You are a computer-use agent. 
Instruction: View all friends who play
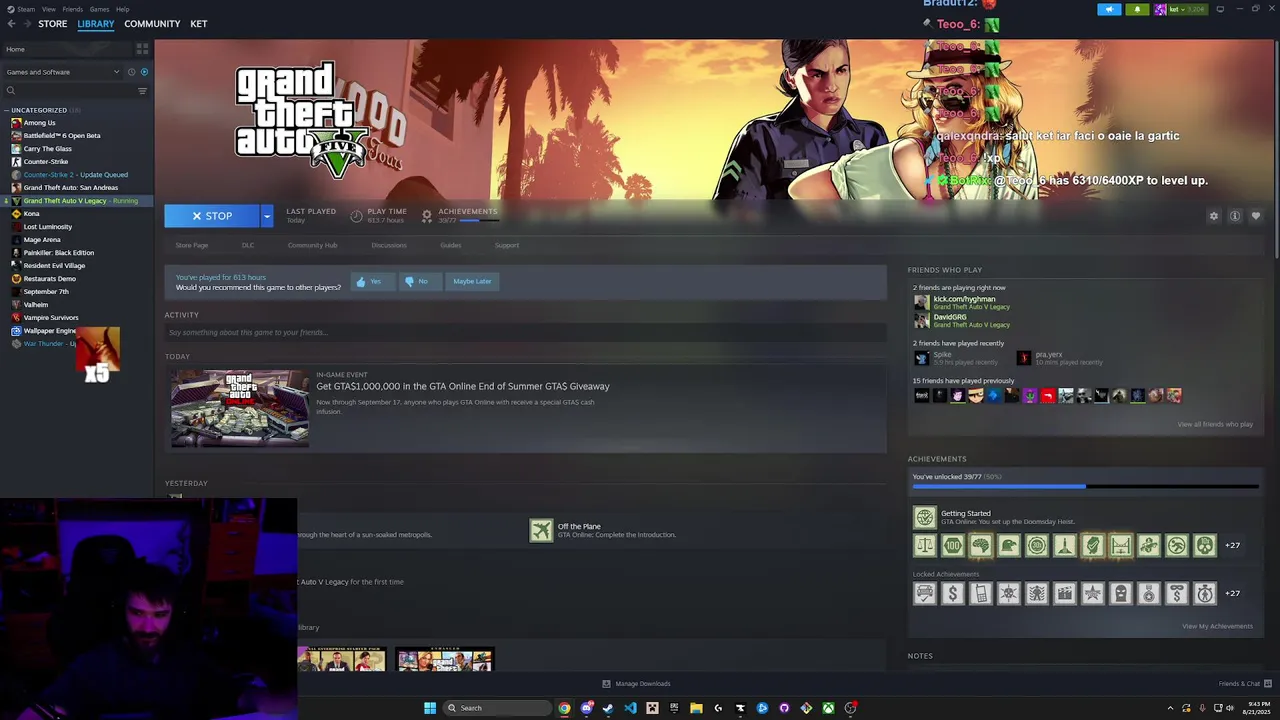pos(1215,424)
